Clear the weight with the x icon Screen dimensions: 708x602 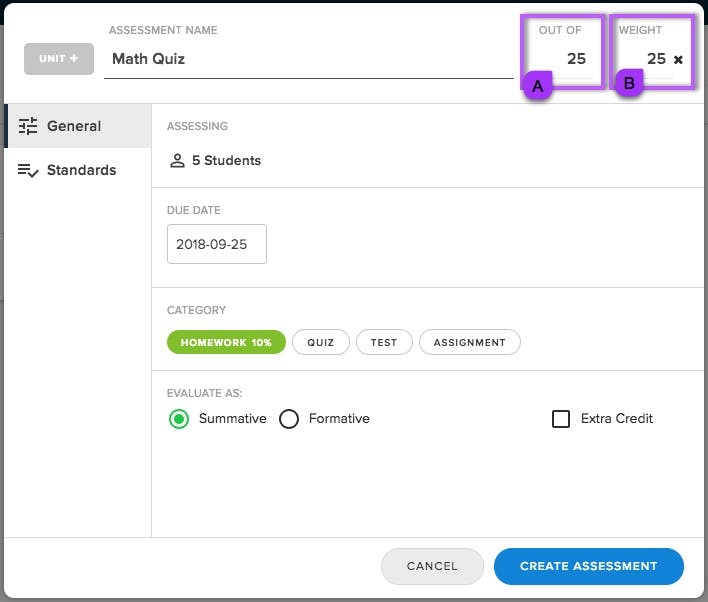tap(678, 59)
